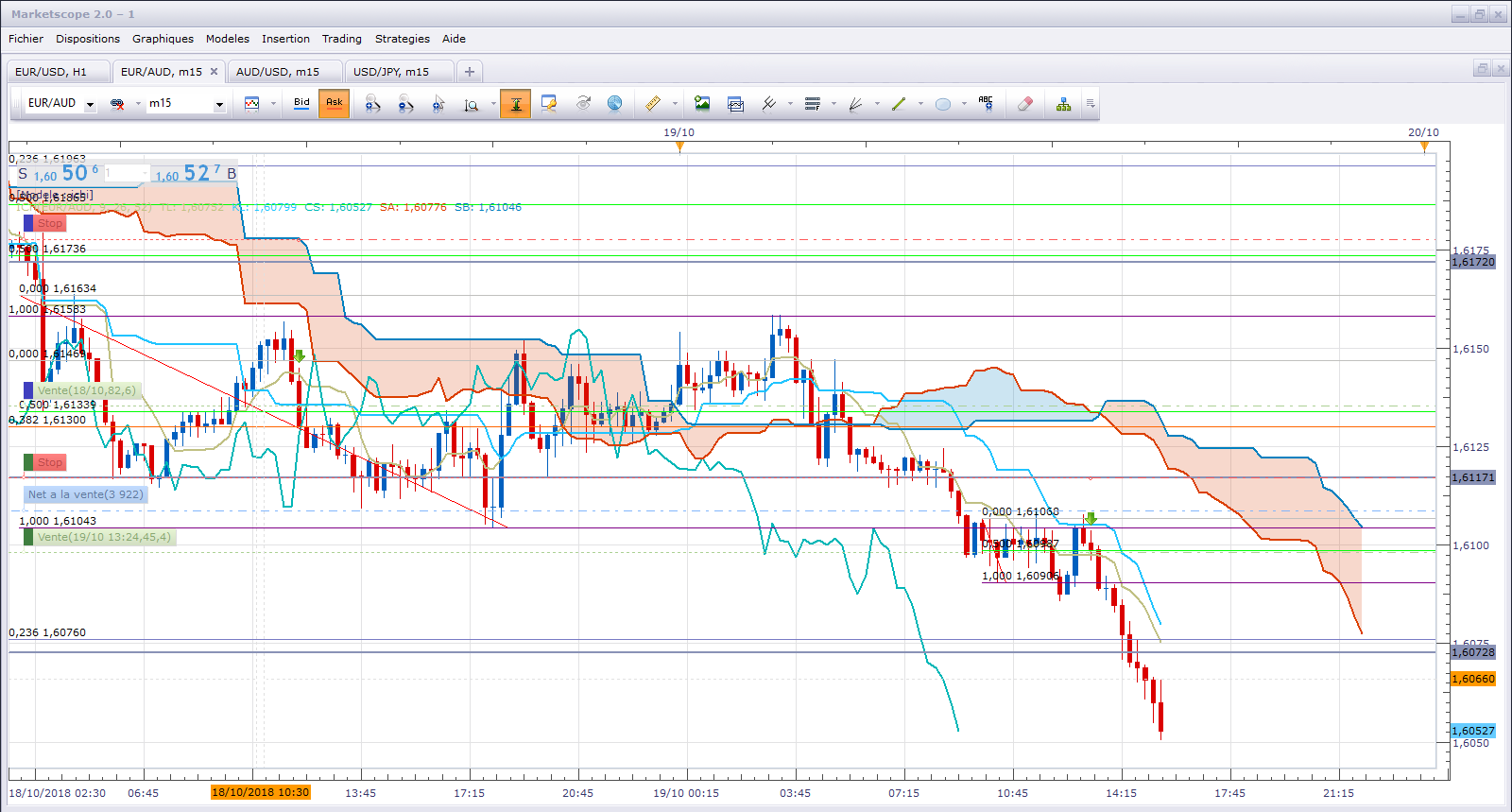The width and height of the screenshot is (1512, 812).
Task: Select the ABC text label tool
Action: pyautogui.click(x=986, y=104)
